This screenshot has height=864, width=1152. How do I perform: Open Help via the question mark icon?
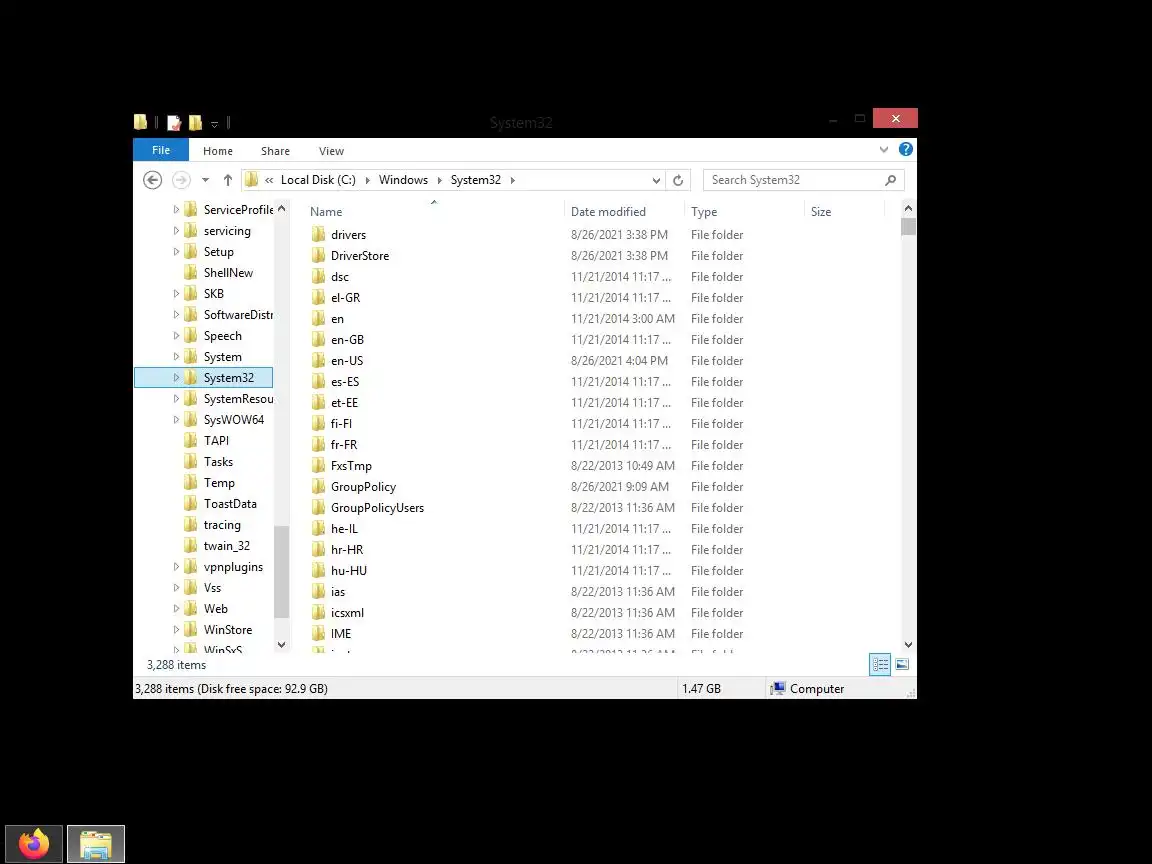click(x=906, y=149)
